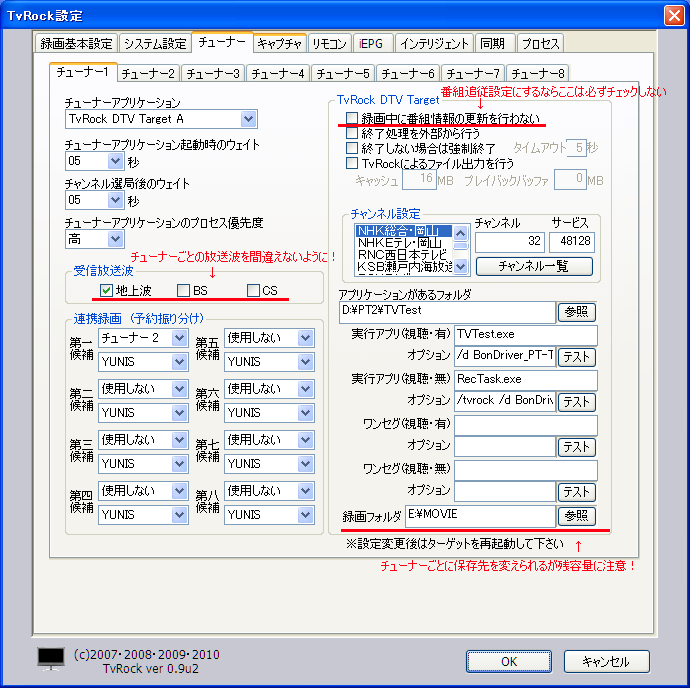Image resolution: width=690 pixels, height=688 pixels.
Task: Uncheck the 地上波 checkbox
Action: point(107,290)
